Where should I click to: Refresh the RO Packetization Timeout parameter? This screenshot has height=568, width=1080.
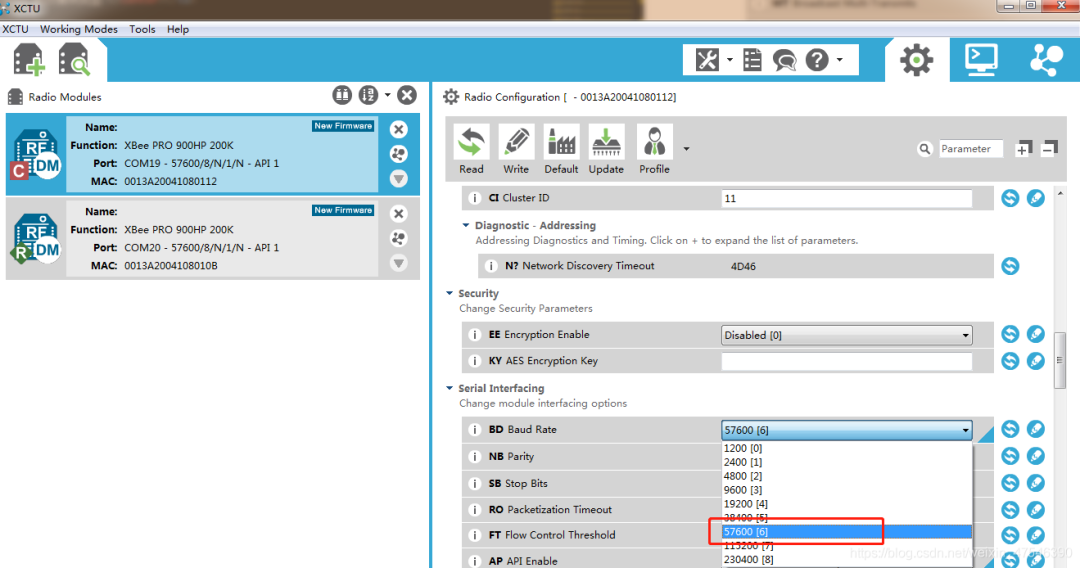(1010, 509)
